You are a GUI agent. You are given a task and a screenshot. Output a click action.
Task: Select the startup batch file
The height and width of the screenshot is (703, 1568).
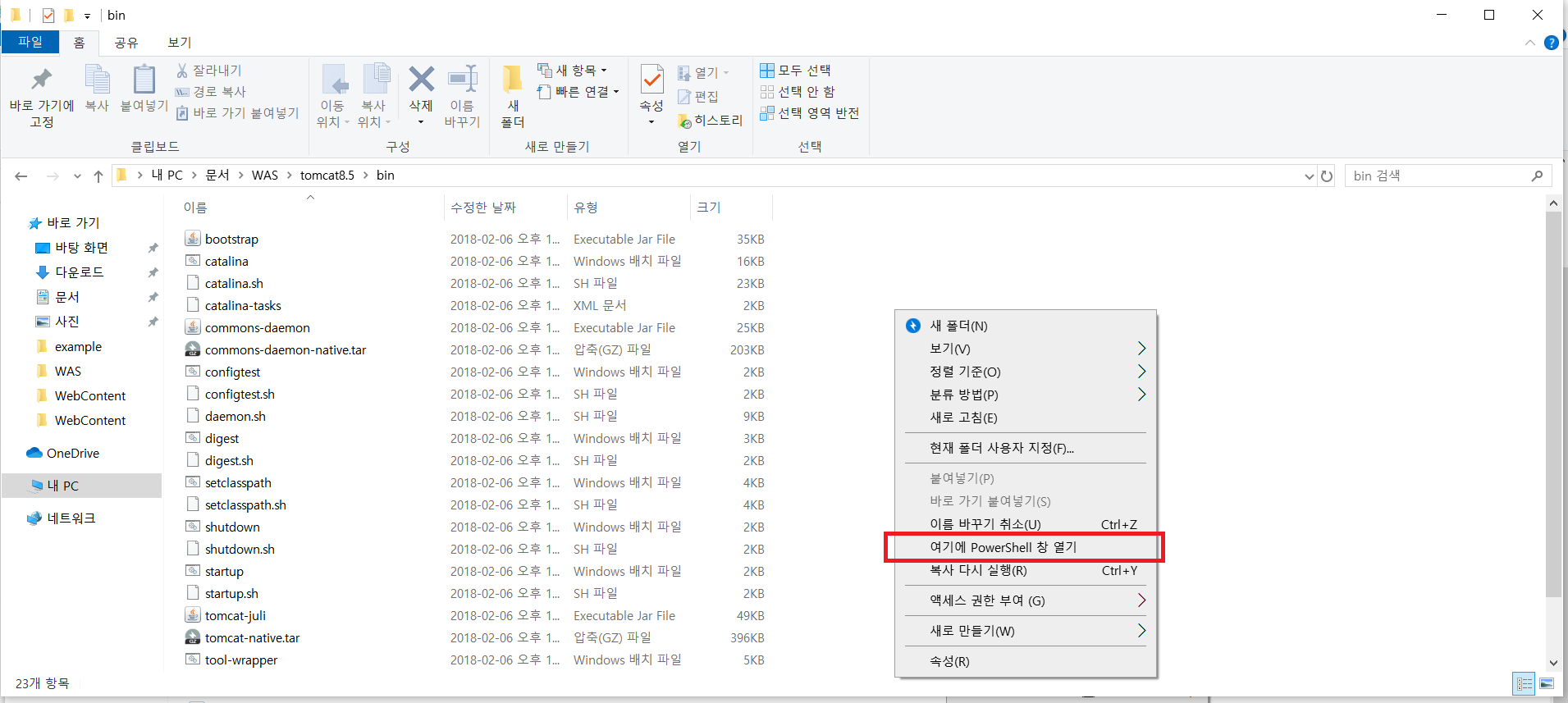pos(224,571)
